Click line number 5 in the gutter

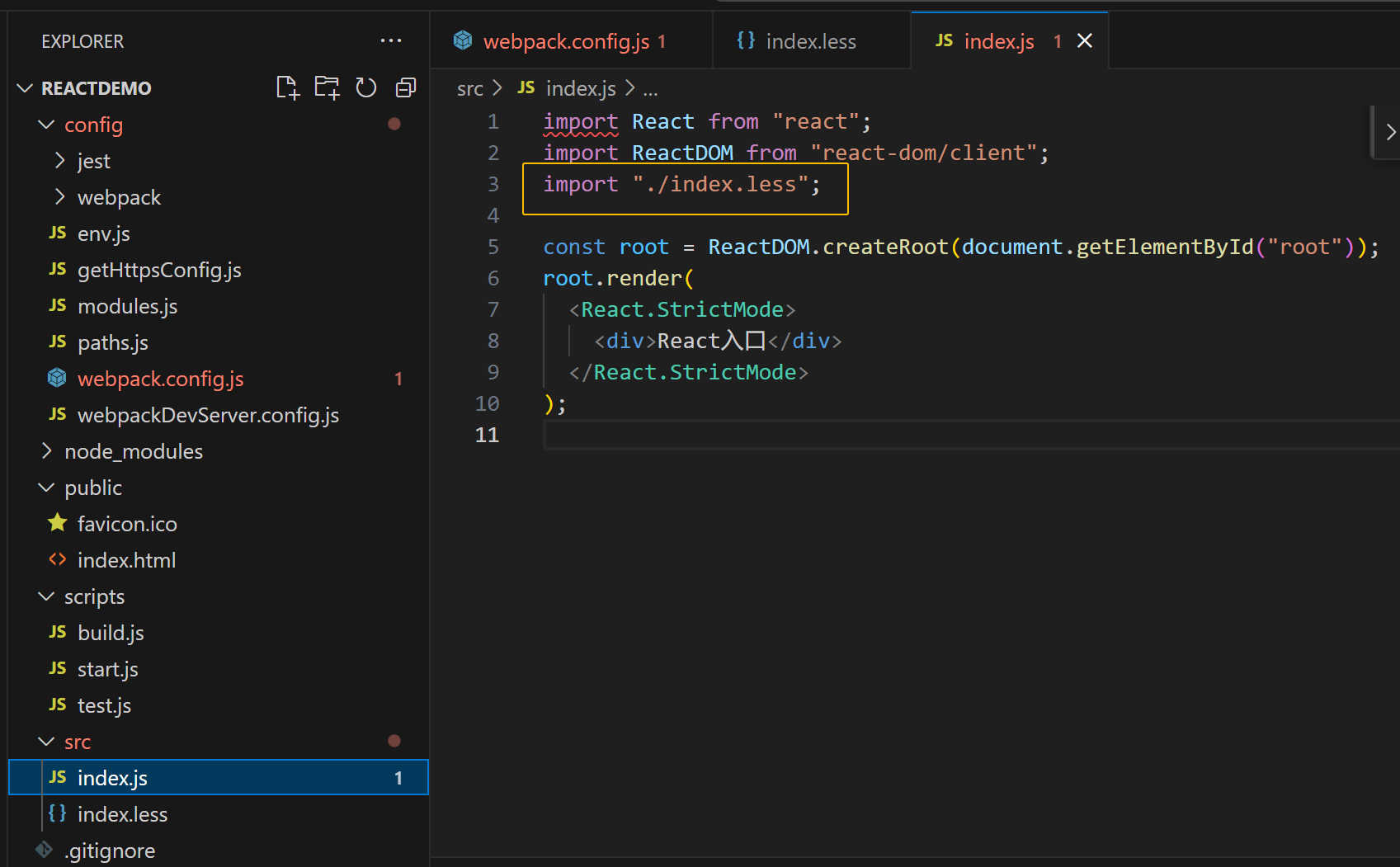click(x=493, y=247)
